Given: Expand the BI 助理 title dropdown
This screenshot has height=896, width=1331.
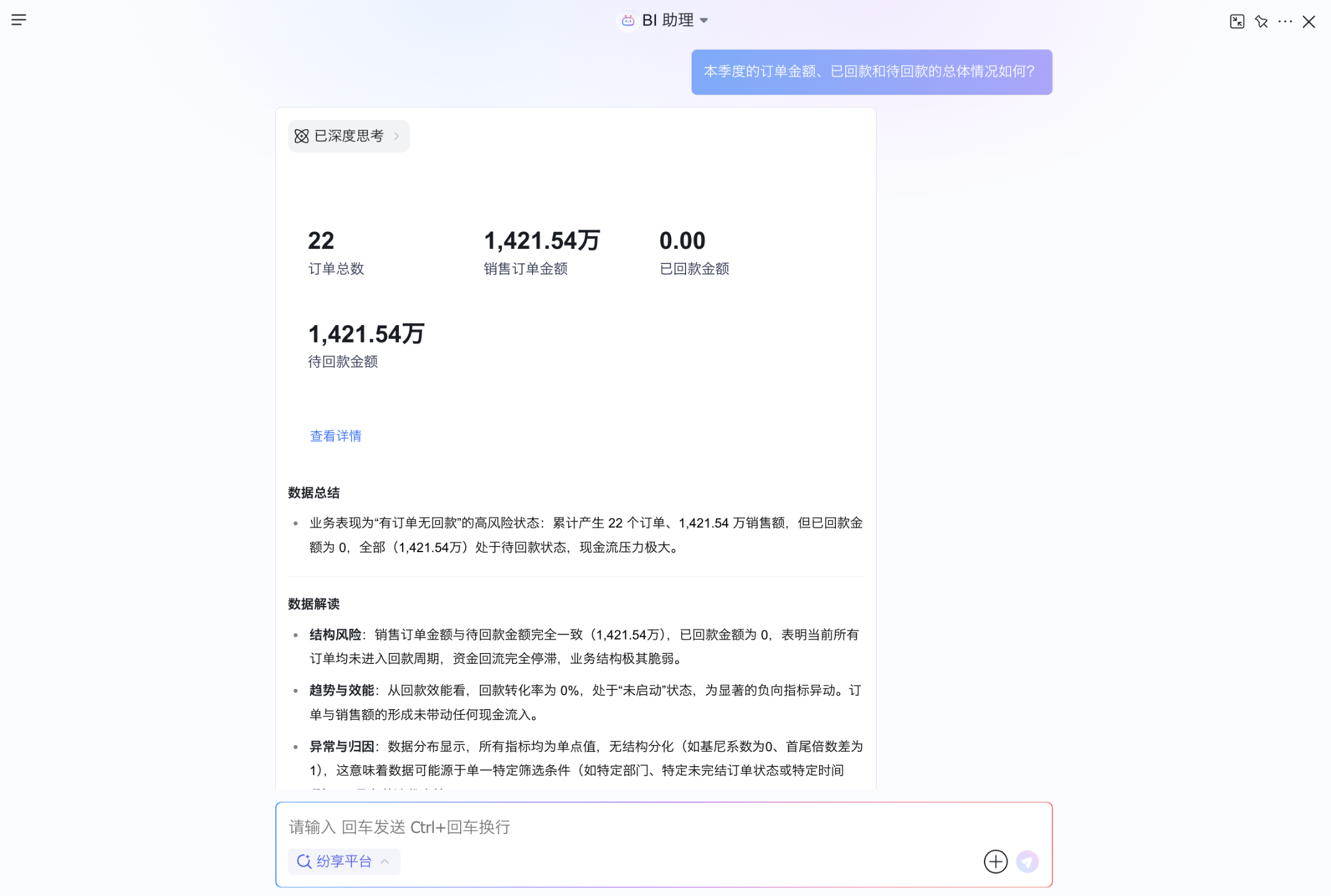Looking at the screenshot, I should [704, 21].
